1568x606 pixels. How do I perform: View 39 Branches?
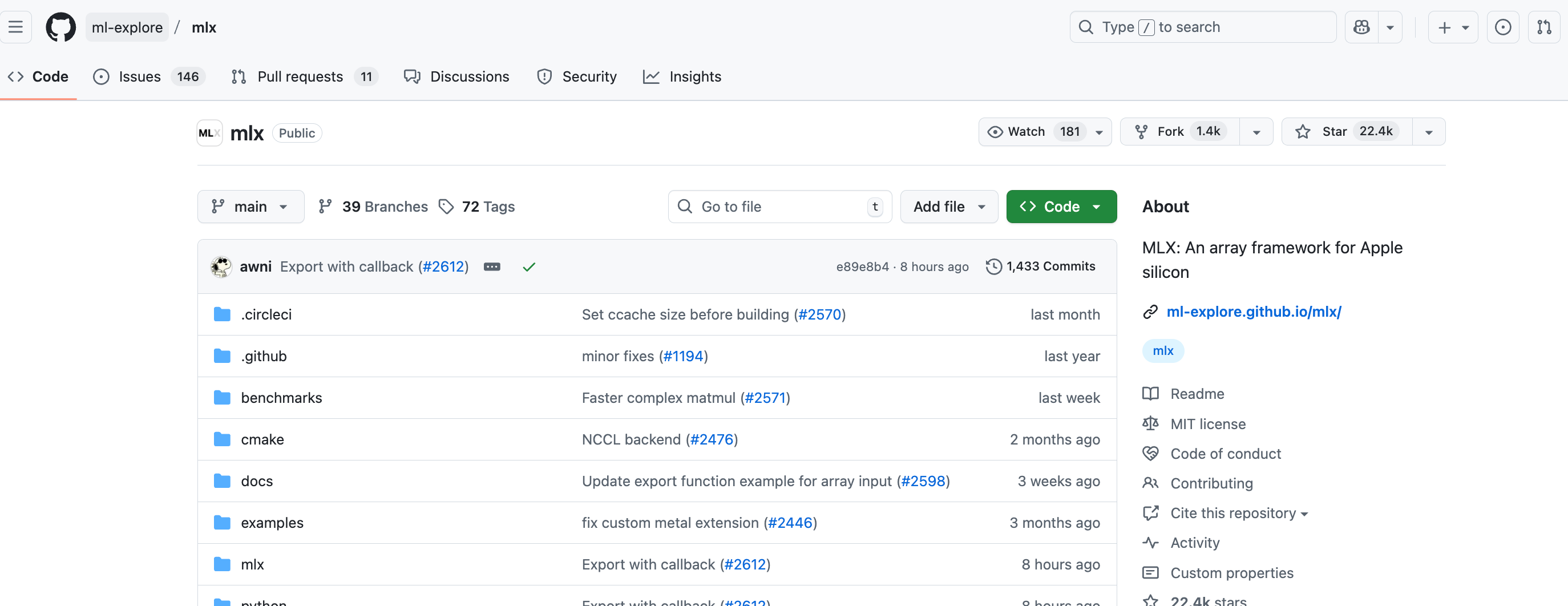tap(373, 206)
